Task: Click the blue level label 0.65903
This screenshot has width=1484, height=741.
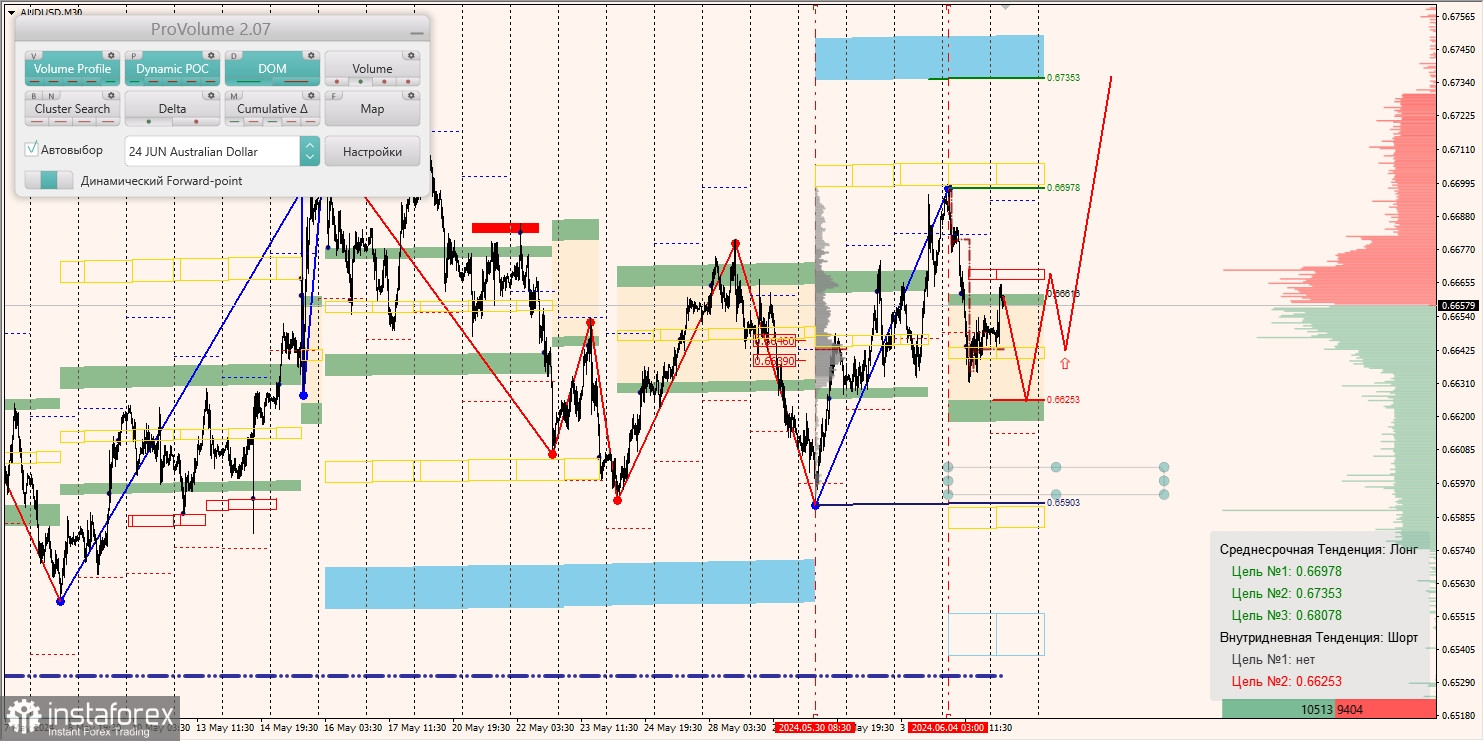Action: (x=1063, y=502)
